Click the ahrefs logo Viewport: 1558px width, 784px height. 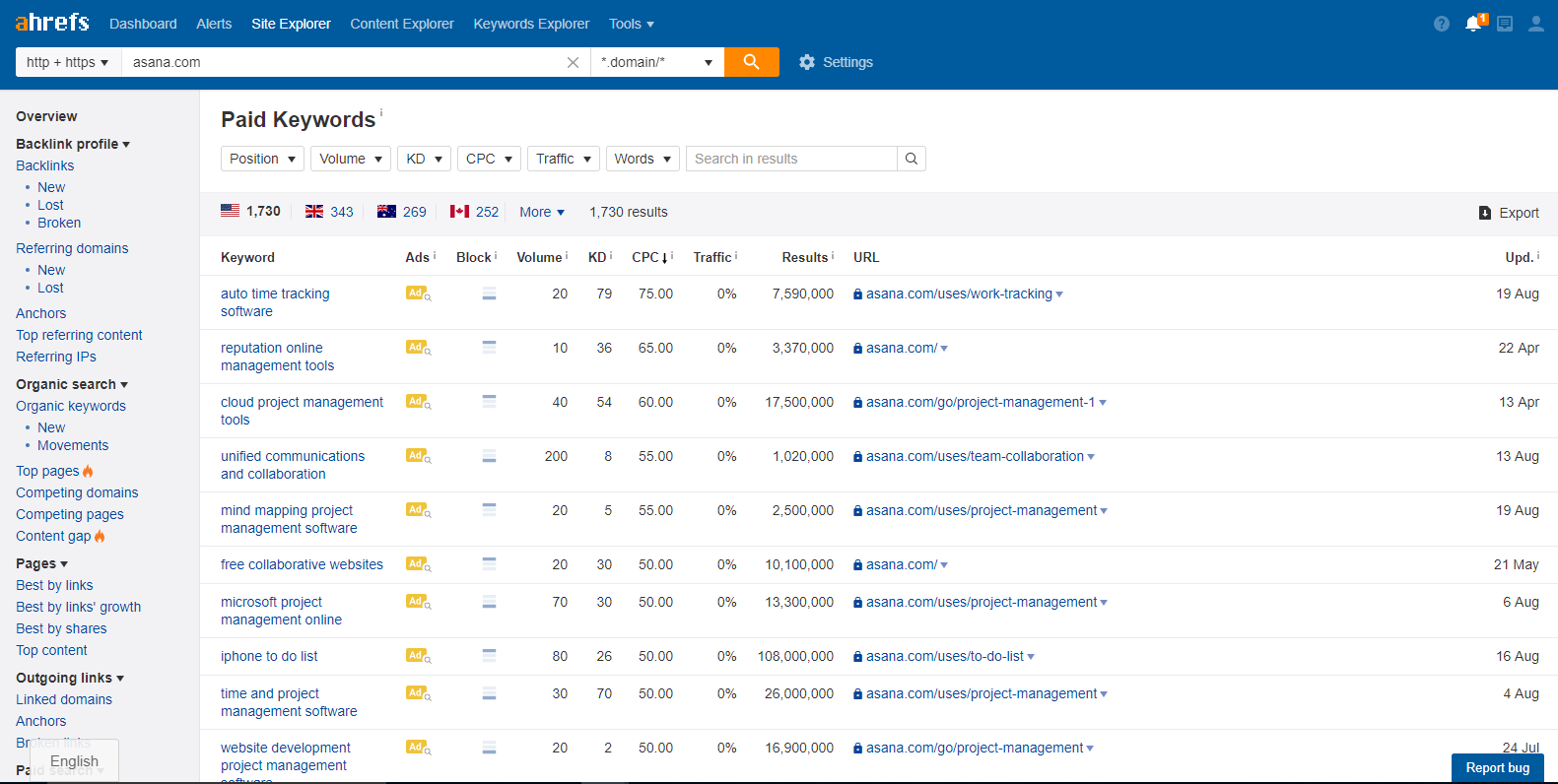[x=52, y=22]
